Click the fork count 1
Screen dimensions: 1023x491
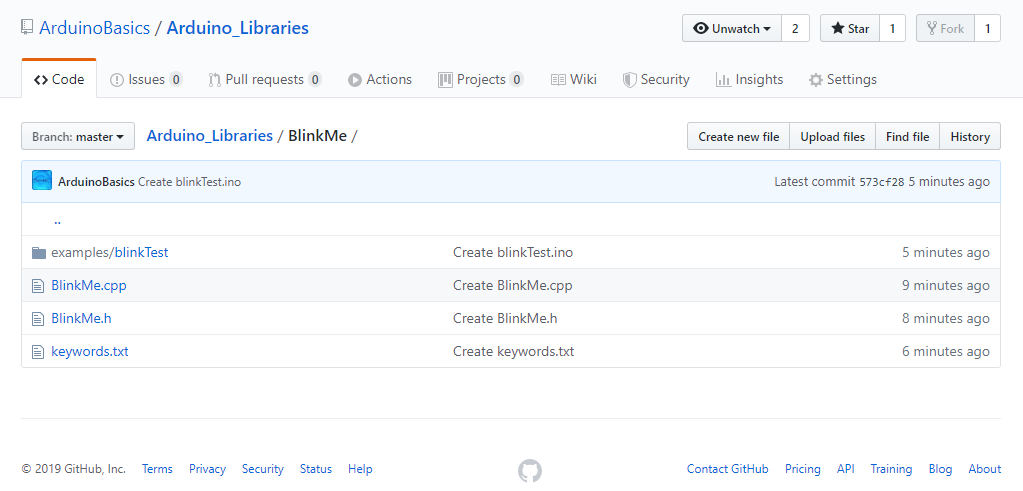coord(988,28)
